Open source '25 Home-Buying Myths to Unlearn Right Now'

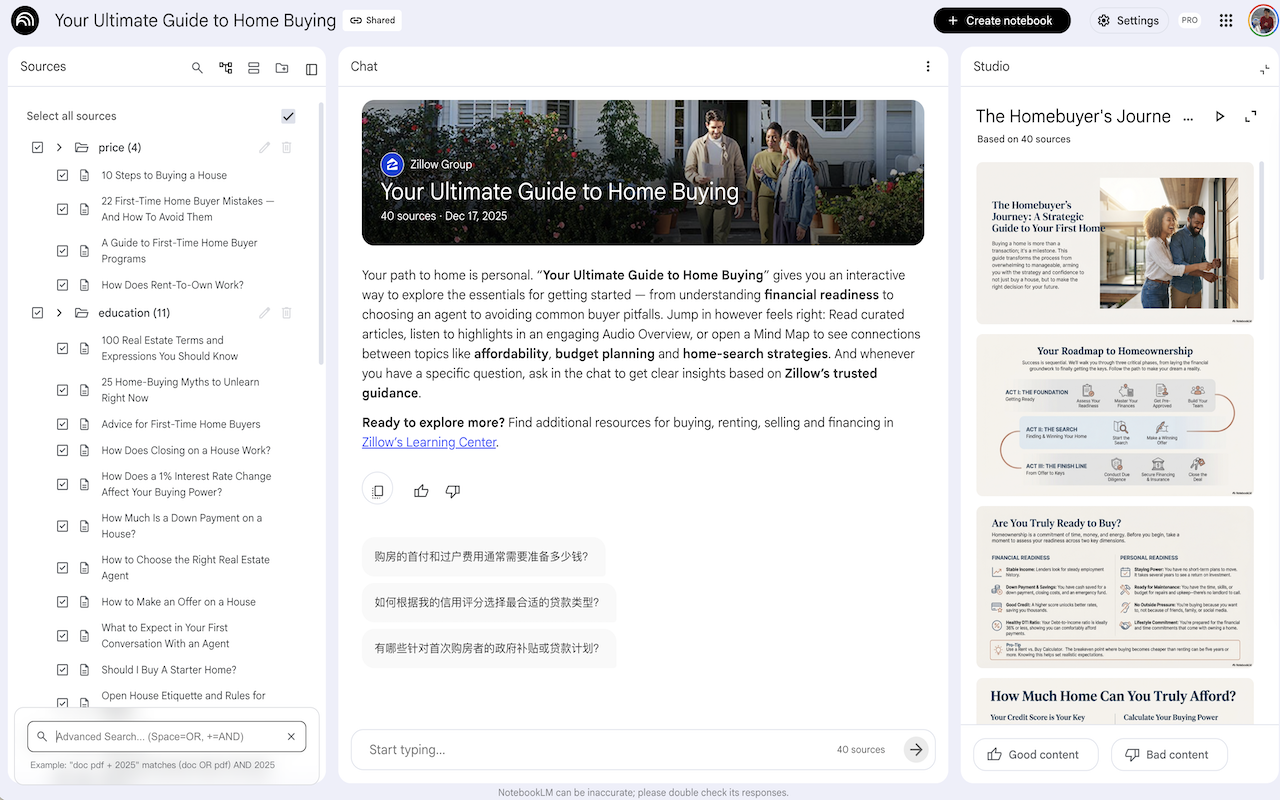[x=180, y=390]
